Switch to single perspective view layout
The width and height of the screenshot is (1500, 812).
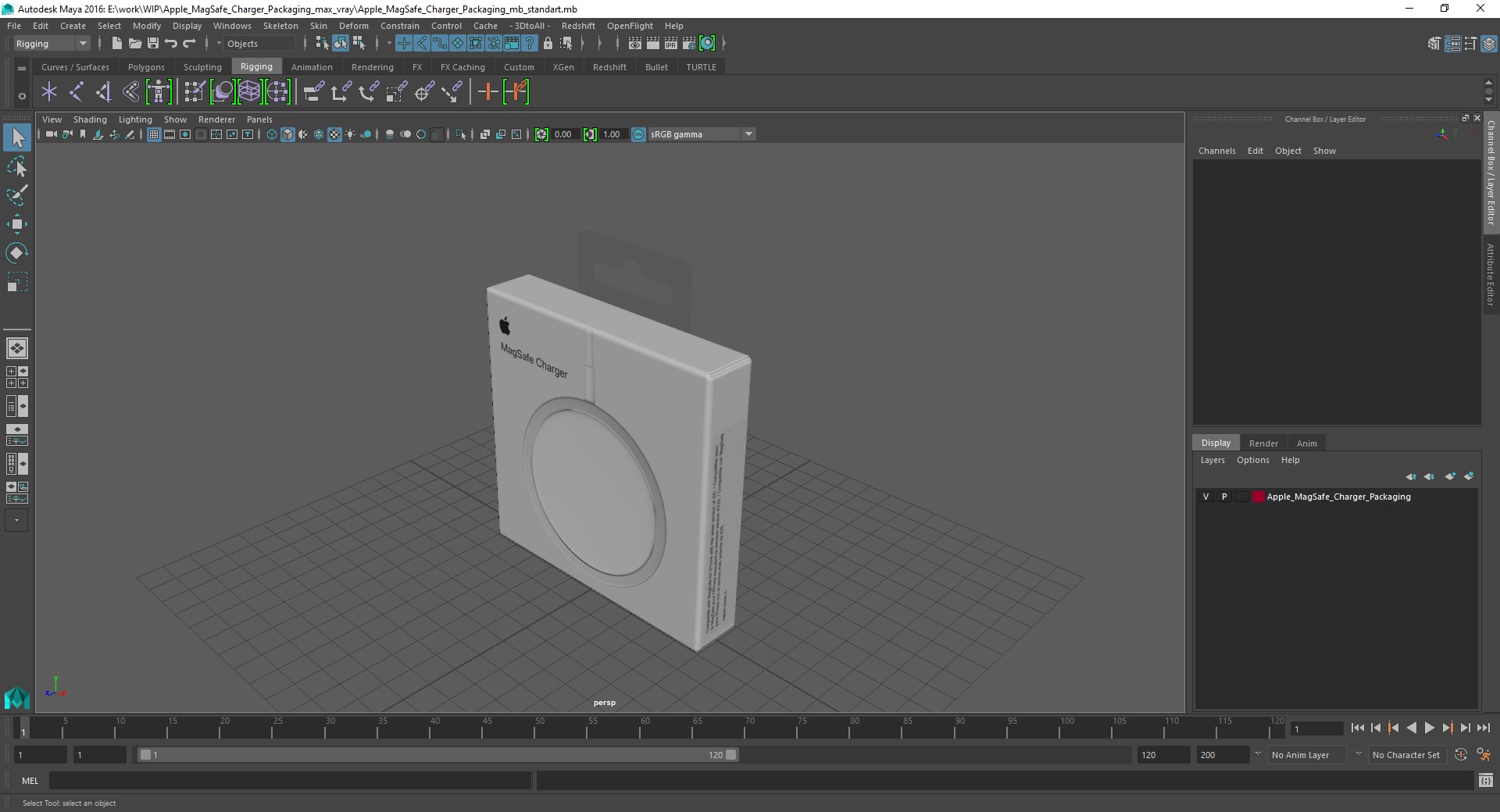[x=17, y=348]
